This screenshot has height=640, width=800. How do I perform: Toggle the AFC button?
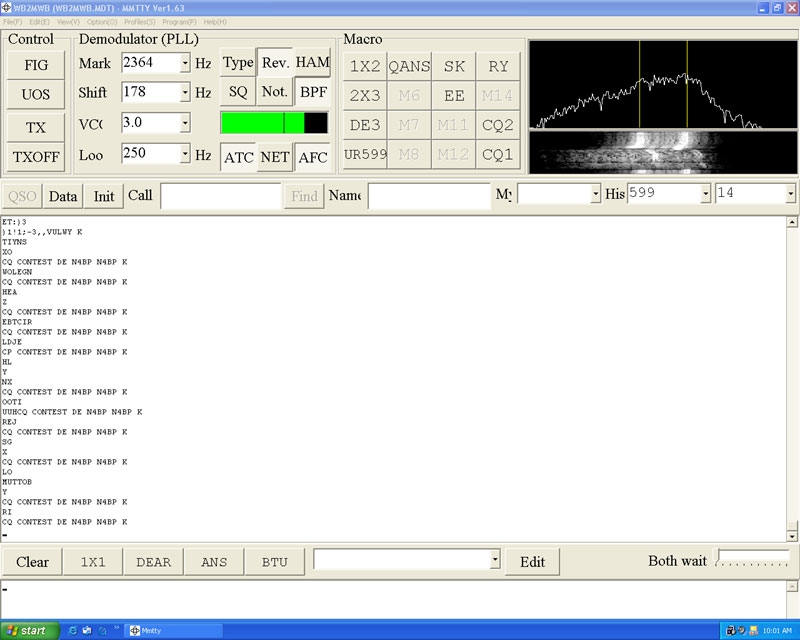(x=313, y=157)
